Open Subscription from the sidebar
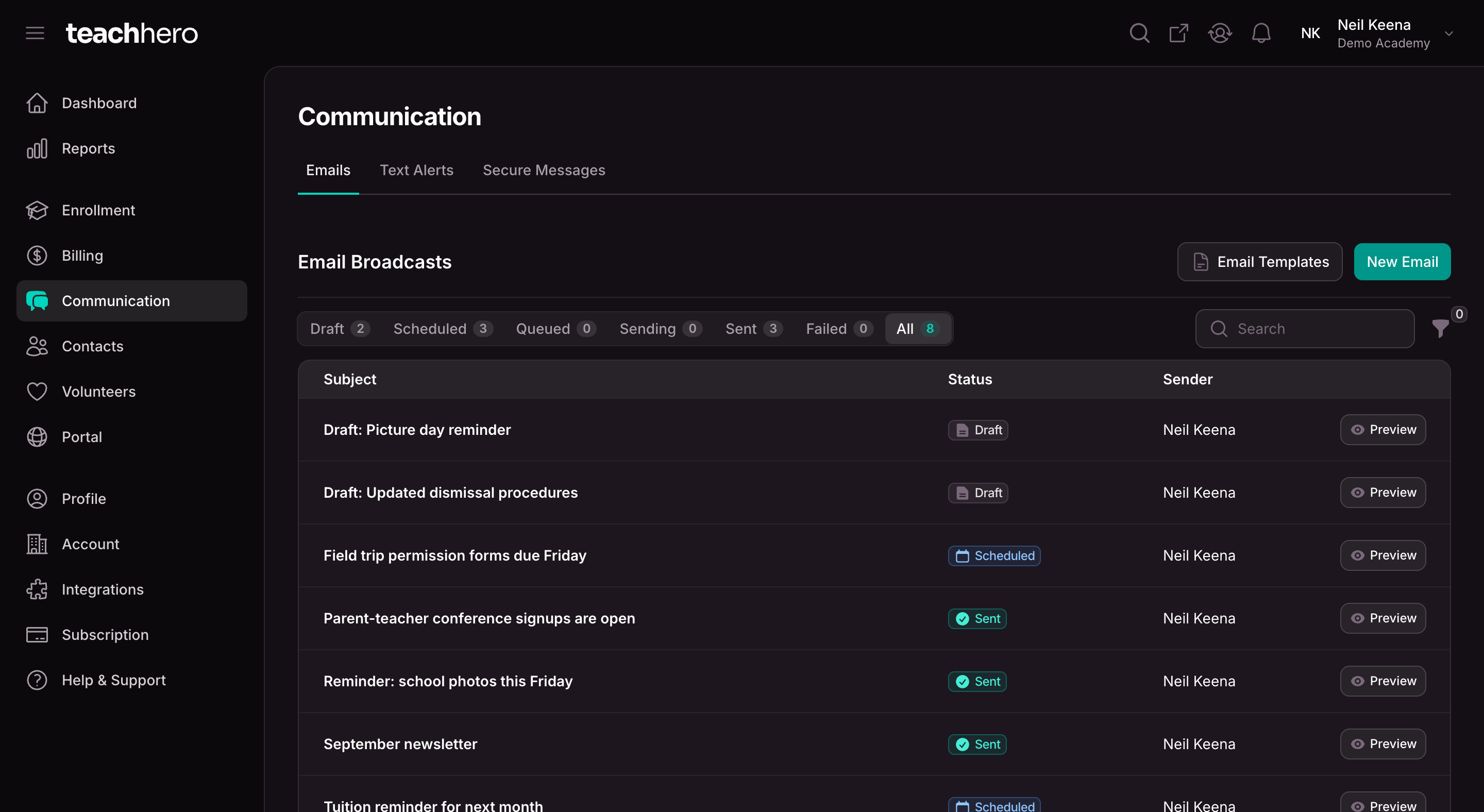 (132, 635)
